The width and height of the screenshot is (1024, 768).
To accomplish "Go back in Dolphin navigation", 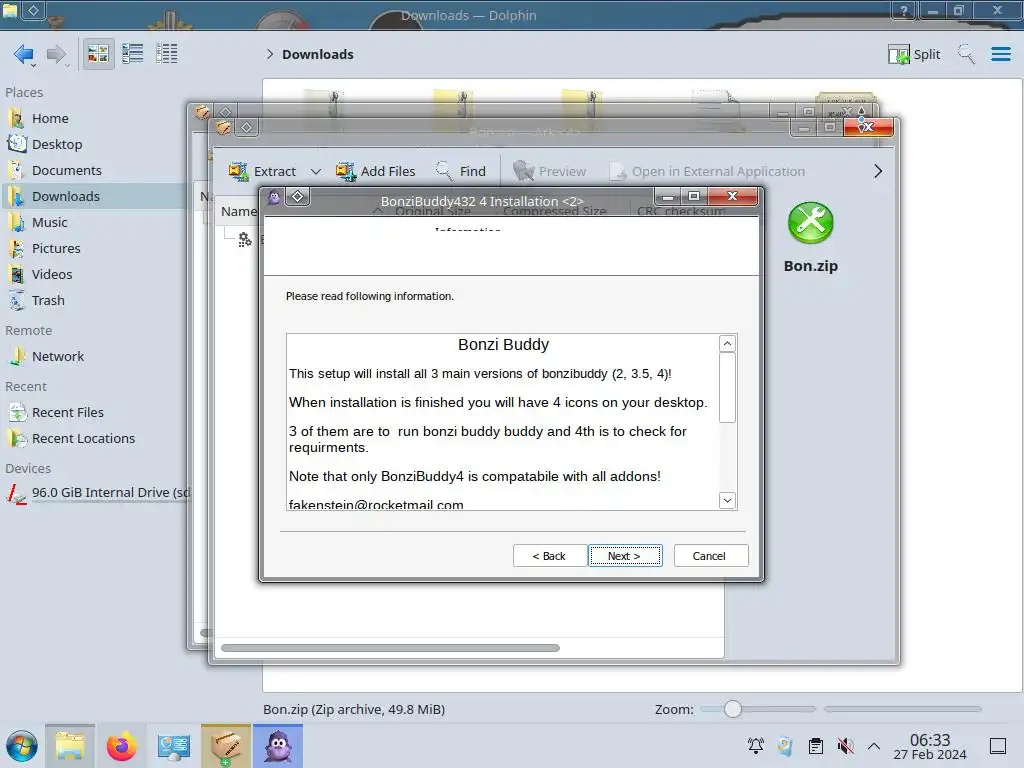I will tap(24, 54).
